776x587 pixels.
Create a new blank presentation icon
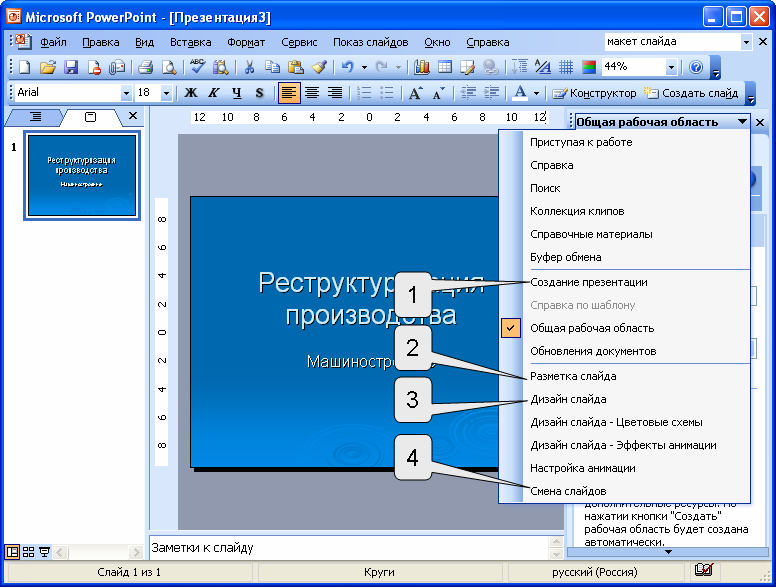[x=24, y=67]
